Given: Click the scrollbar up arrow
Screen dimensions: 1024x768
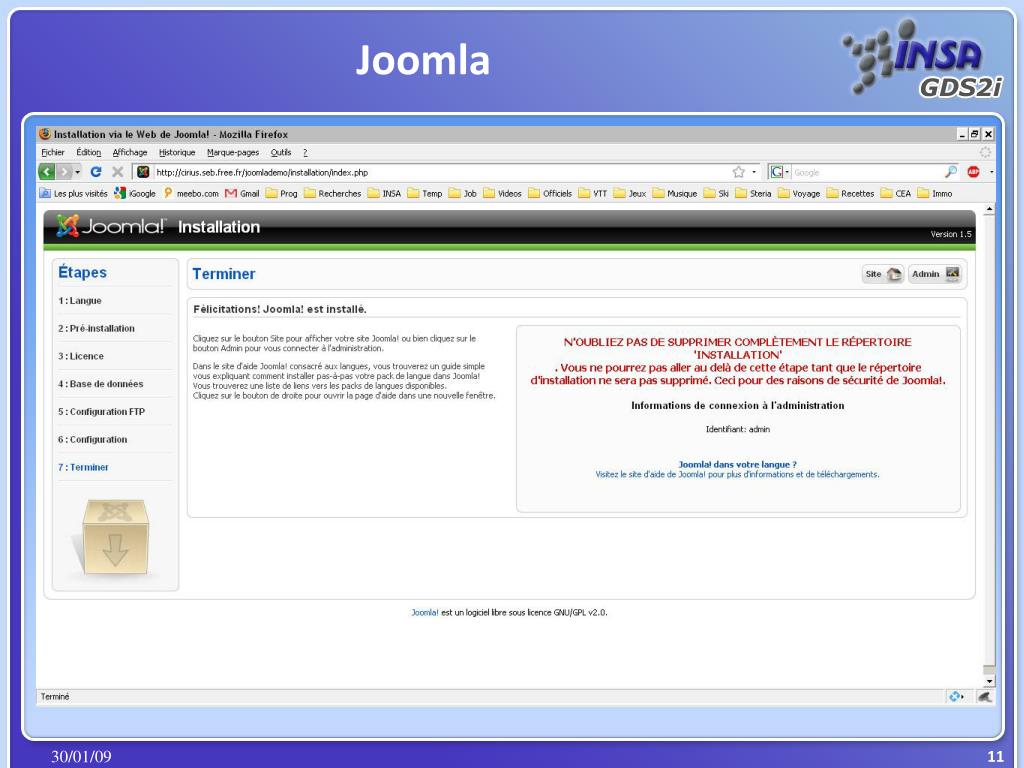Looking at the screenshot, I should (989, 210).
